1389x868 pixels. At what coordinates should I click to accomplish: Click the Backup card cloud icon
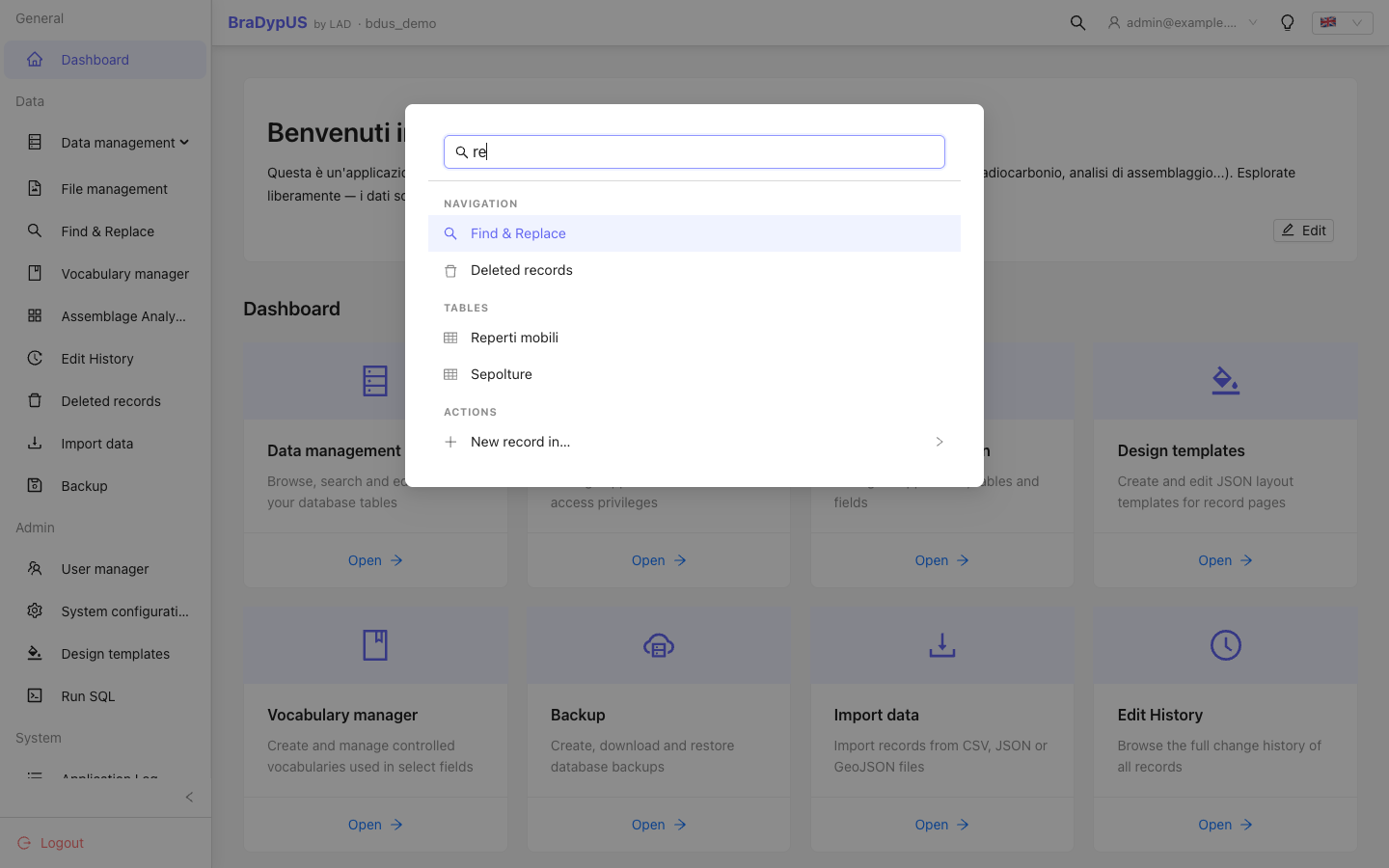pos(659,645)
